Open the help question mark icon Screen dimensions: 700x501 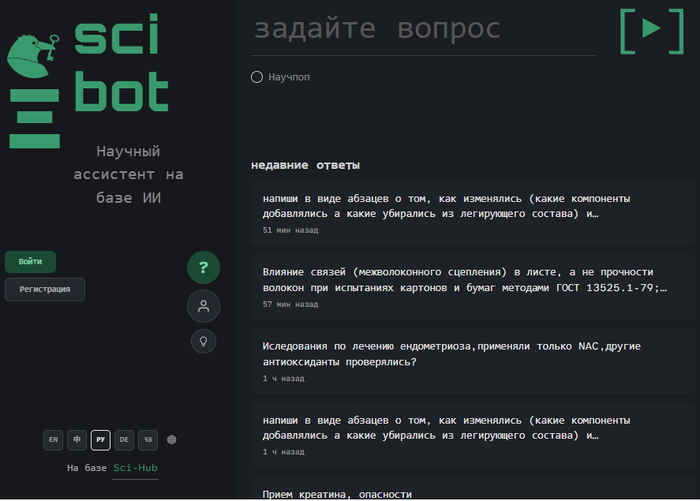204,267
